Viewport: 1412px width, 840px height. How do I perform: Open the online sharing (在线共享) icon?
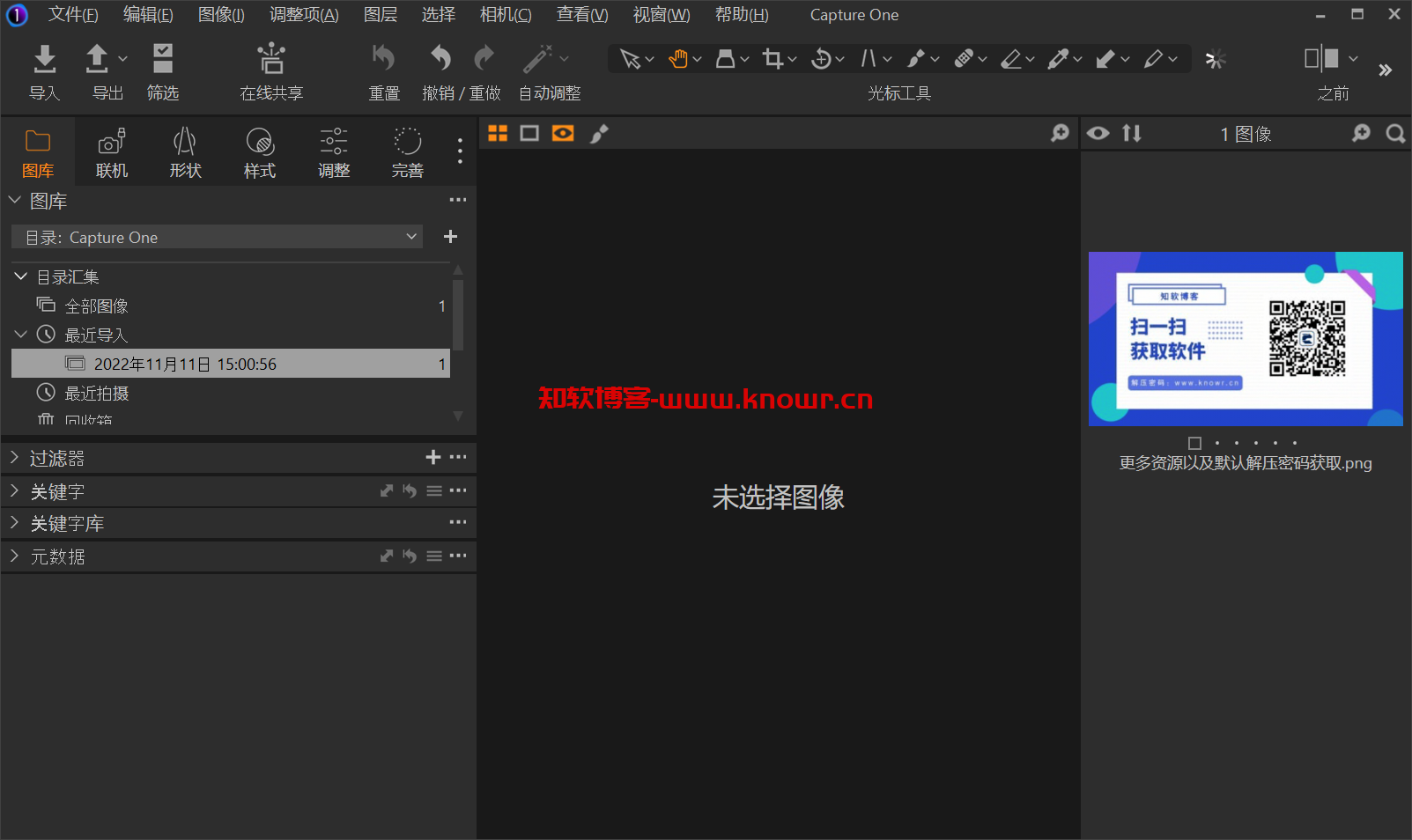[271, 59]
